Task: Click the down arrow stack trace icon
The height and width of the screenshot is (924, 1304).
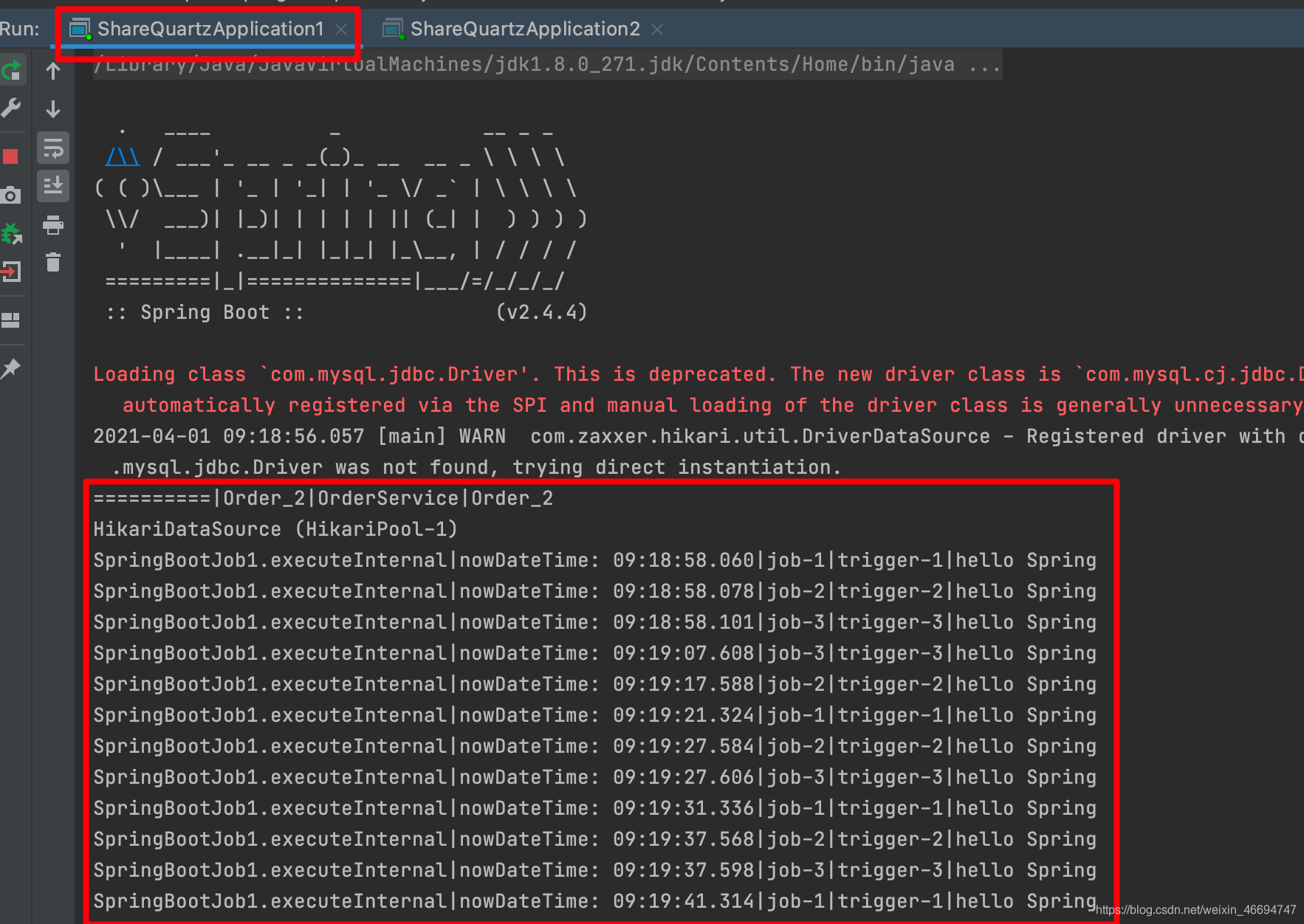Action: click(53, 109)
